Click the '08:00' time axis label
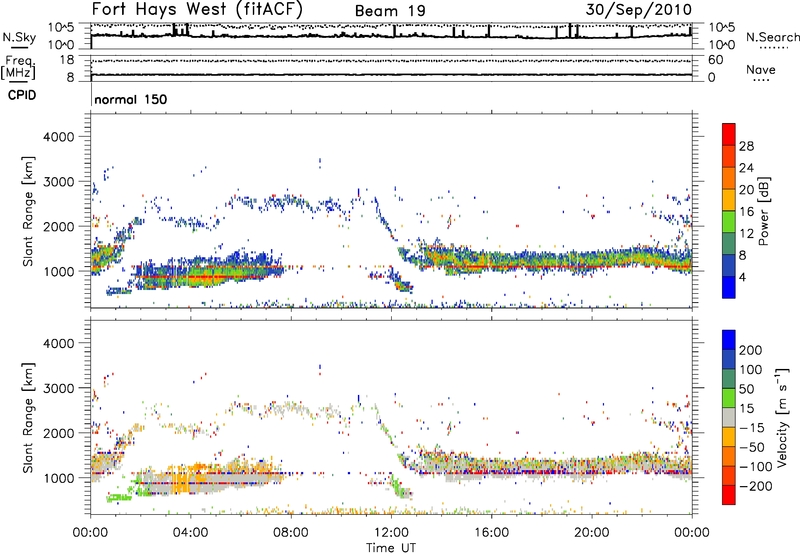Image resolution: width=800 pixels, height=554 pixels. tap(291, 533)
